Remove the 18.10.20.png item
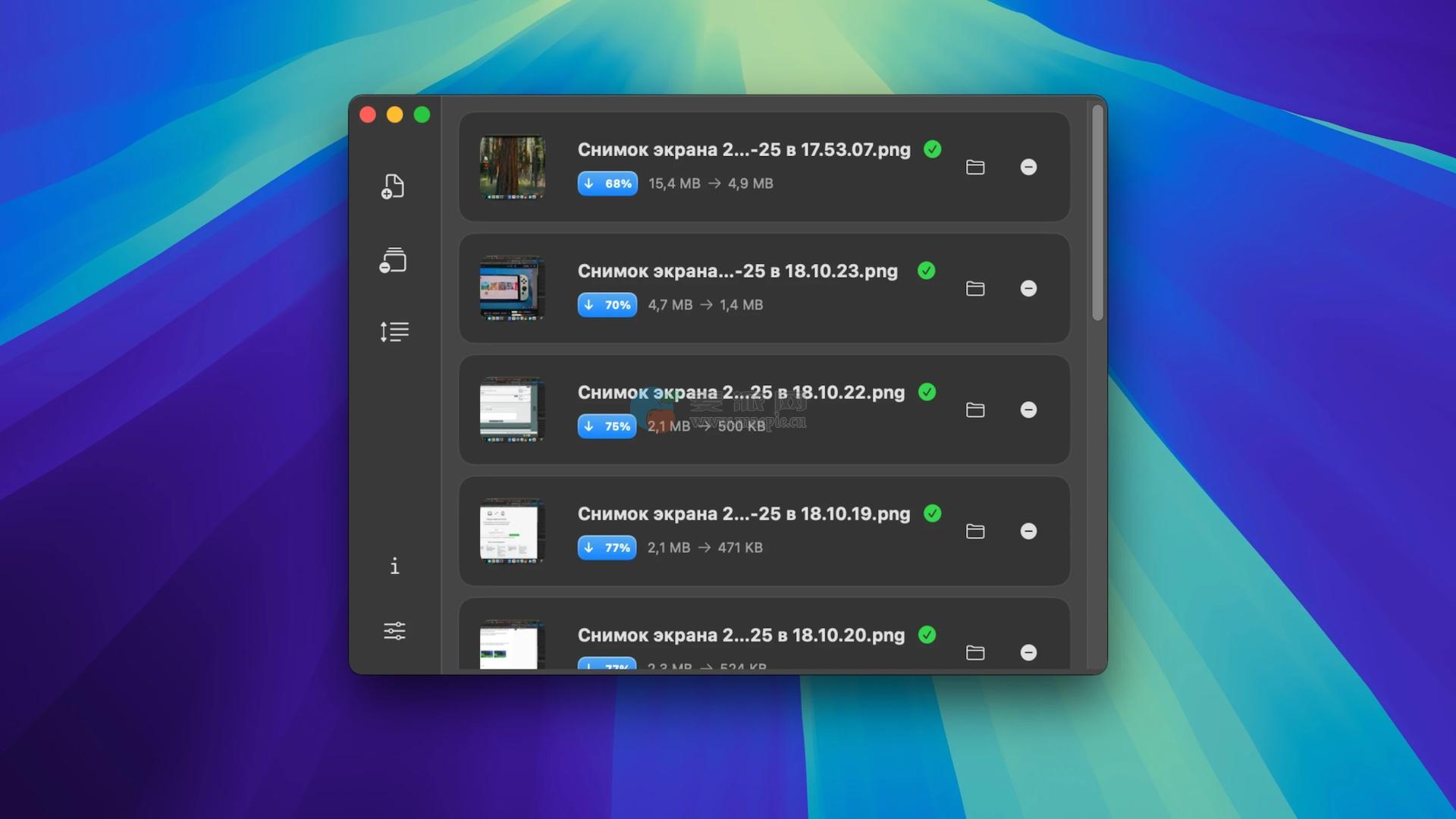The image size is (1456, 819). pos(1028,652)
